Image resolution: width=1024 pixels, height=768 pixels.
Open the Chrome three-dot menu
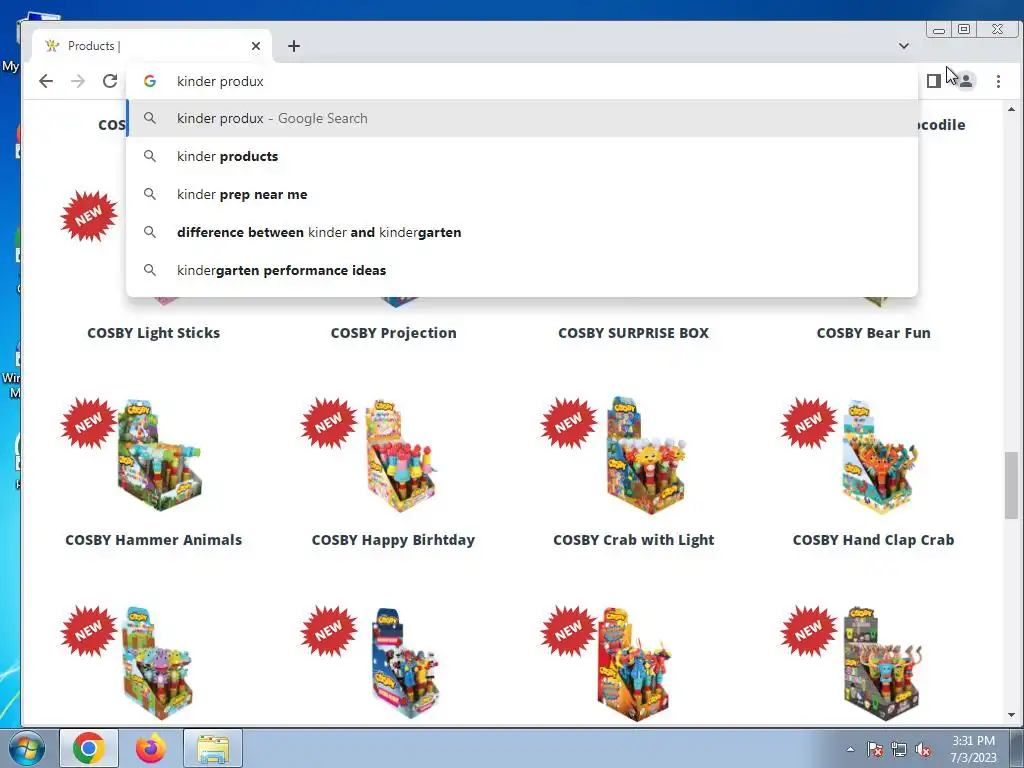coord(998,81)
